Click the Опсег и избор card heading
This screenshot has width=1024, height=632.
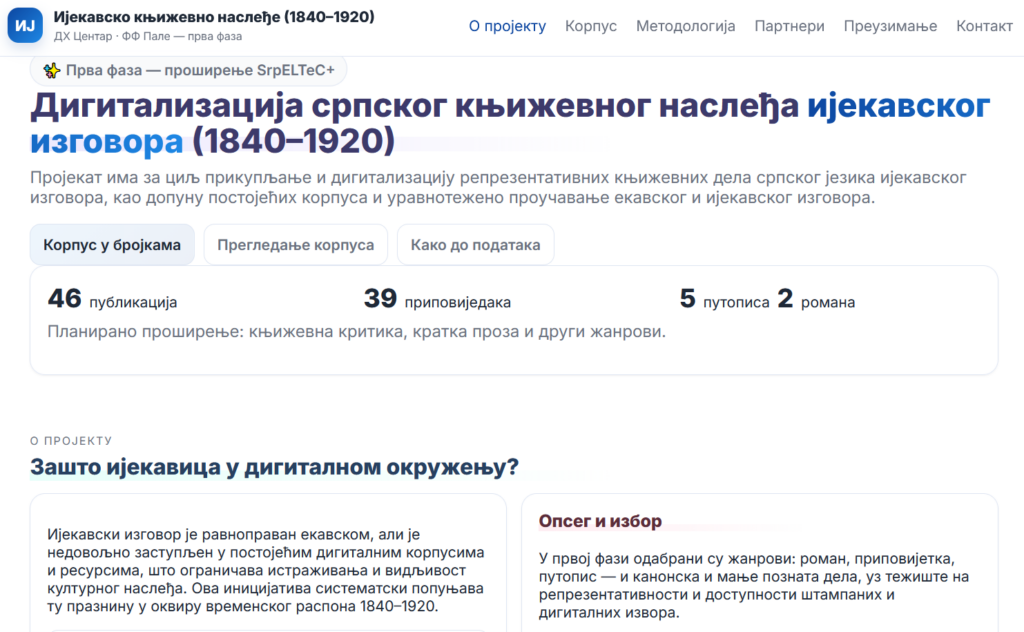(x=600, y=521)
